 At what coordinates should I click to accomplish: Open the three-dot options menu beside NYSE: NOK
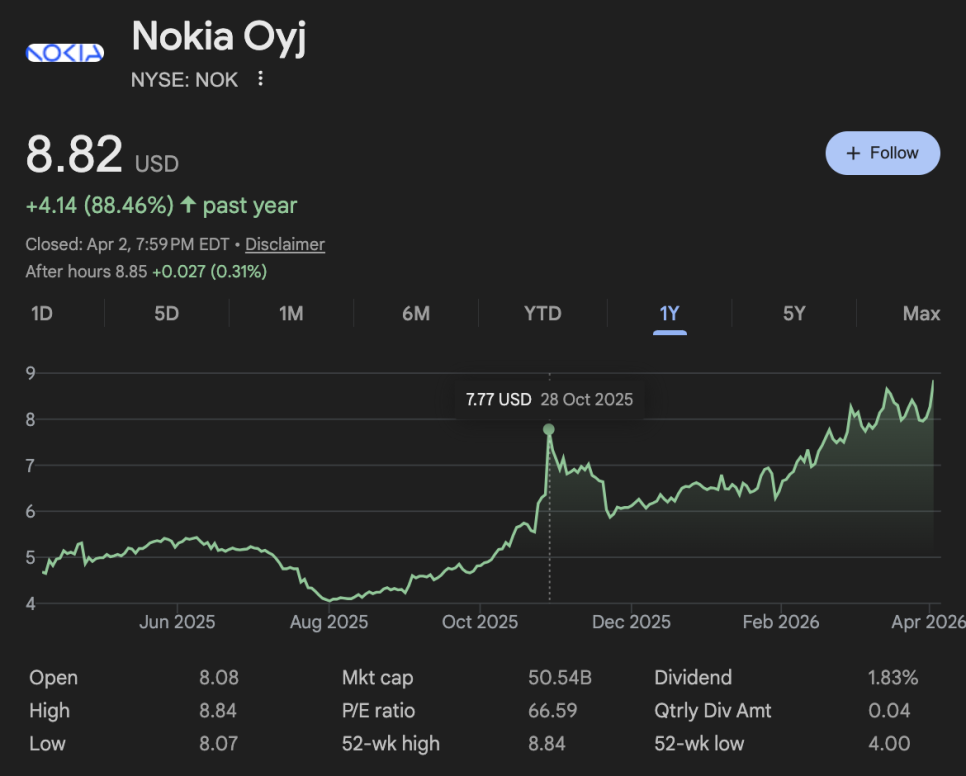tap(260, 79)
